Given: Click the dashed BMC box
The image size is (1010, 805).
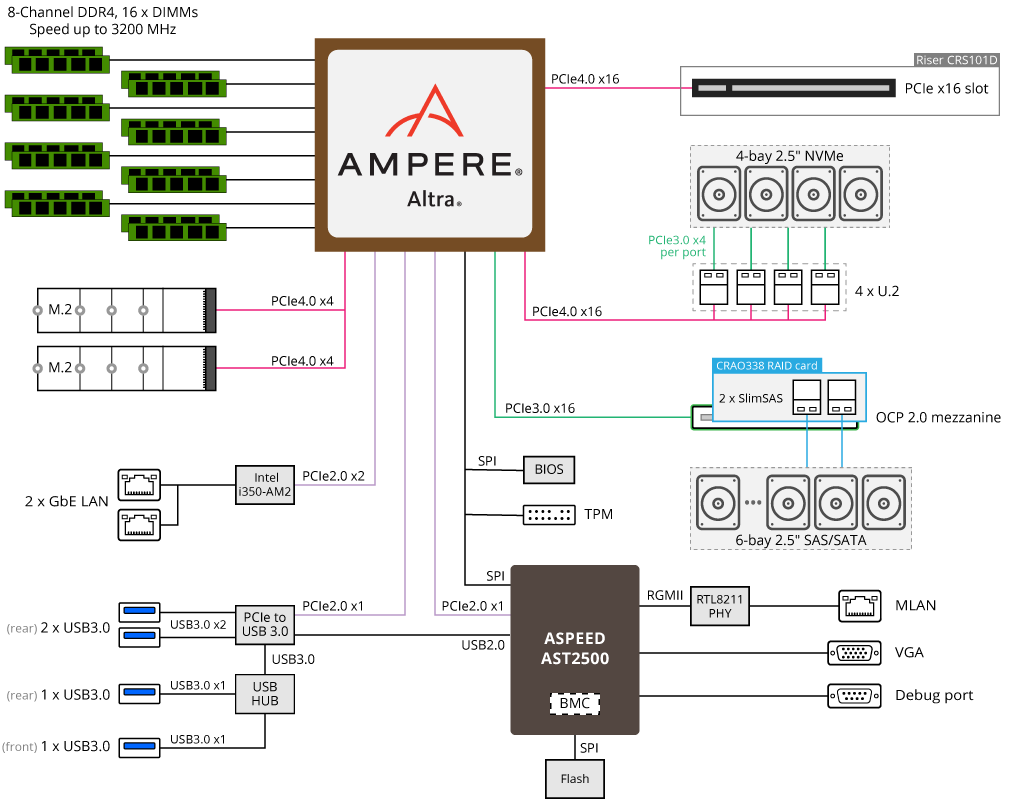Looking at the screenshot, I should 575,703.
